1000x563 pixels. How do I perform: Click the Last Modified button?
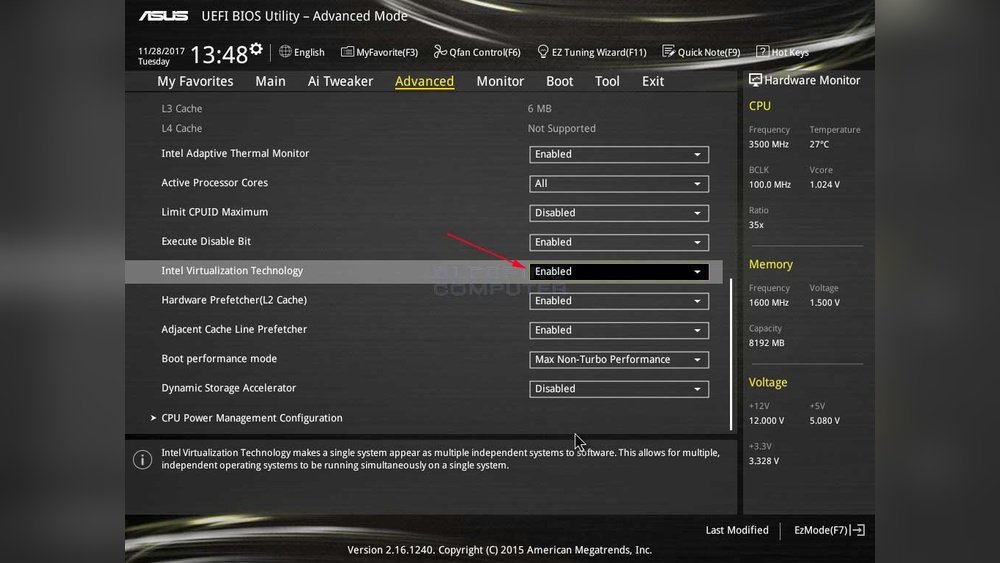click(737, 530)
